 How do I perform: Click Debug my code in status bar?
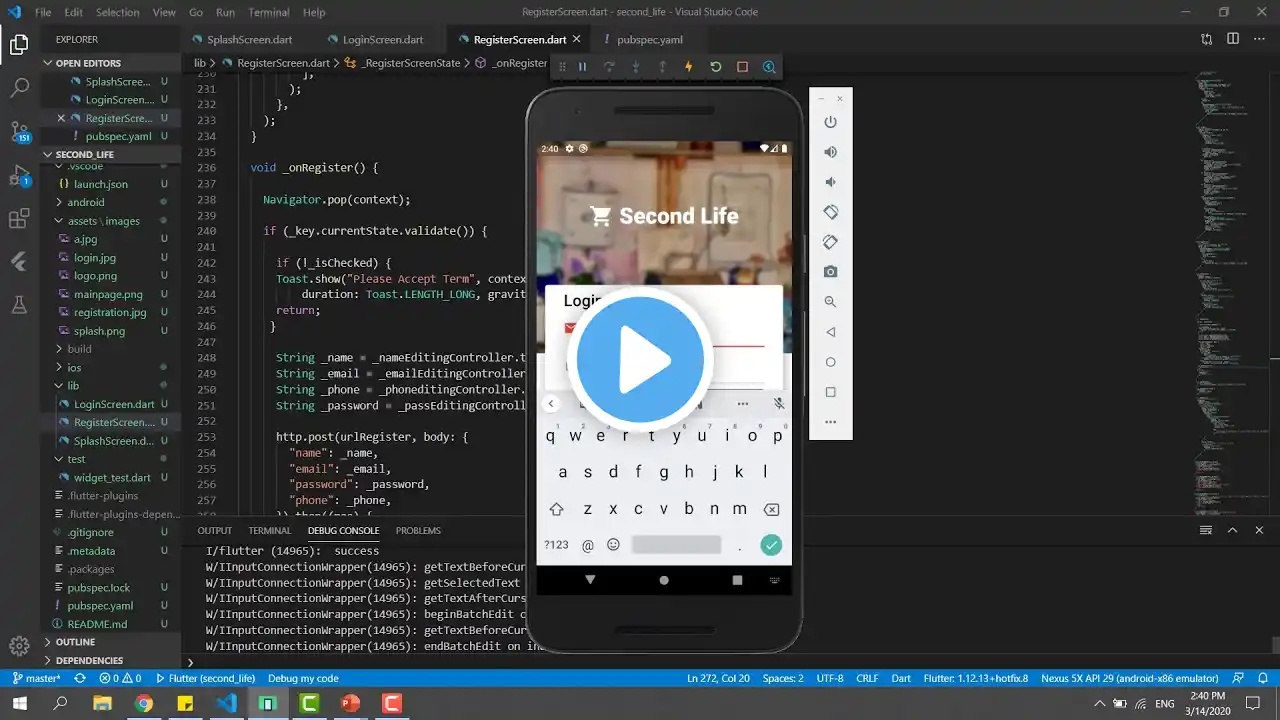tap(303, 678)
